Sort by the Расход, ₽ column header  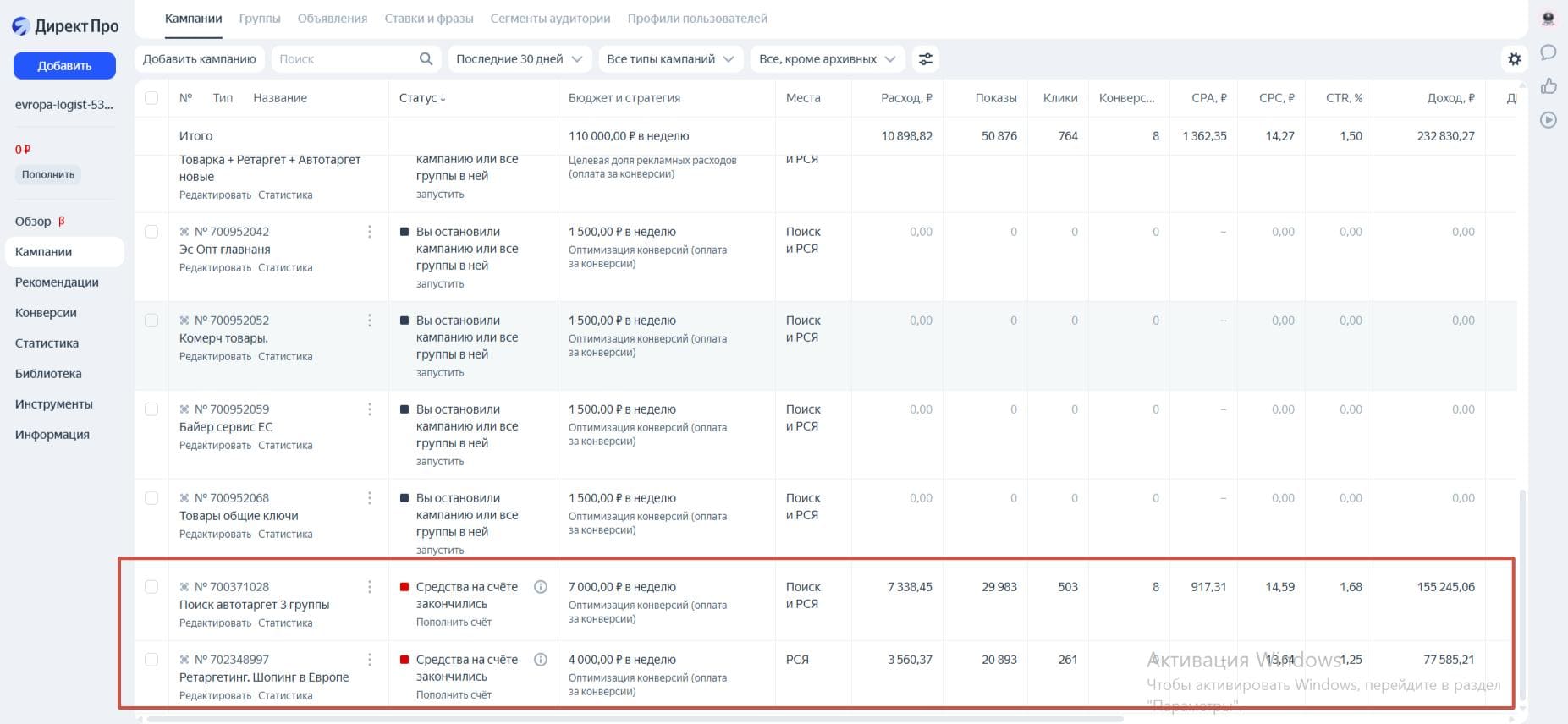[906, 98]
